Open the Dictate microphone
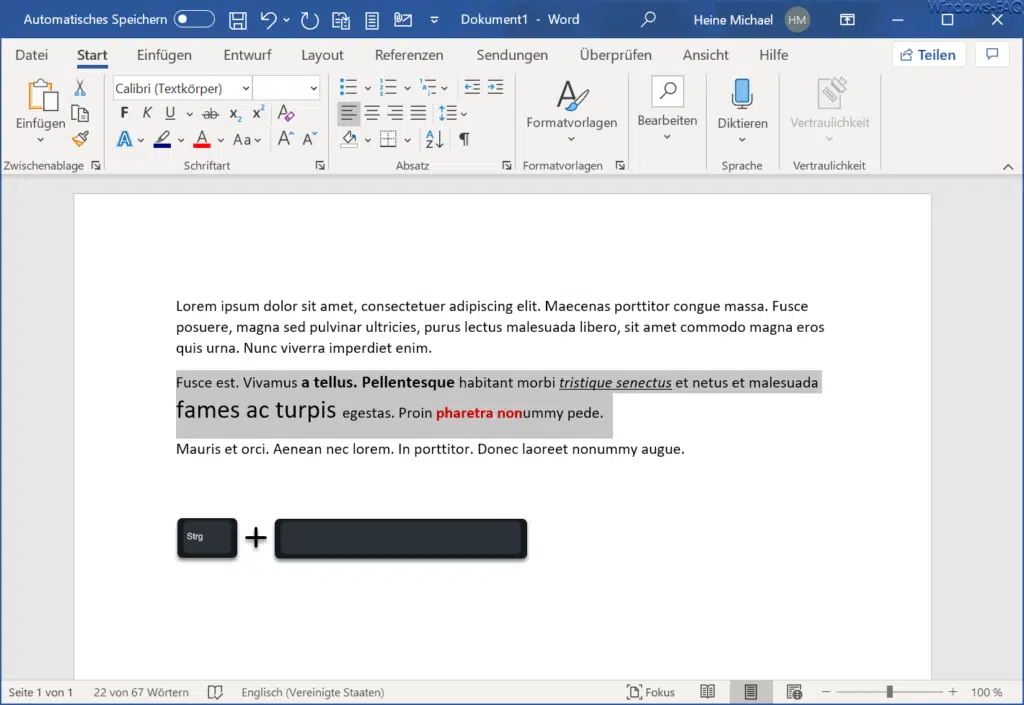 (742, 93)
